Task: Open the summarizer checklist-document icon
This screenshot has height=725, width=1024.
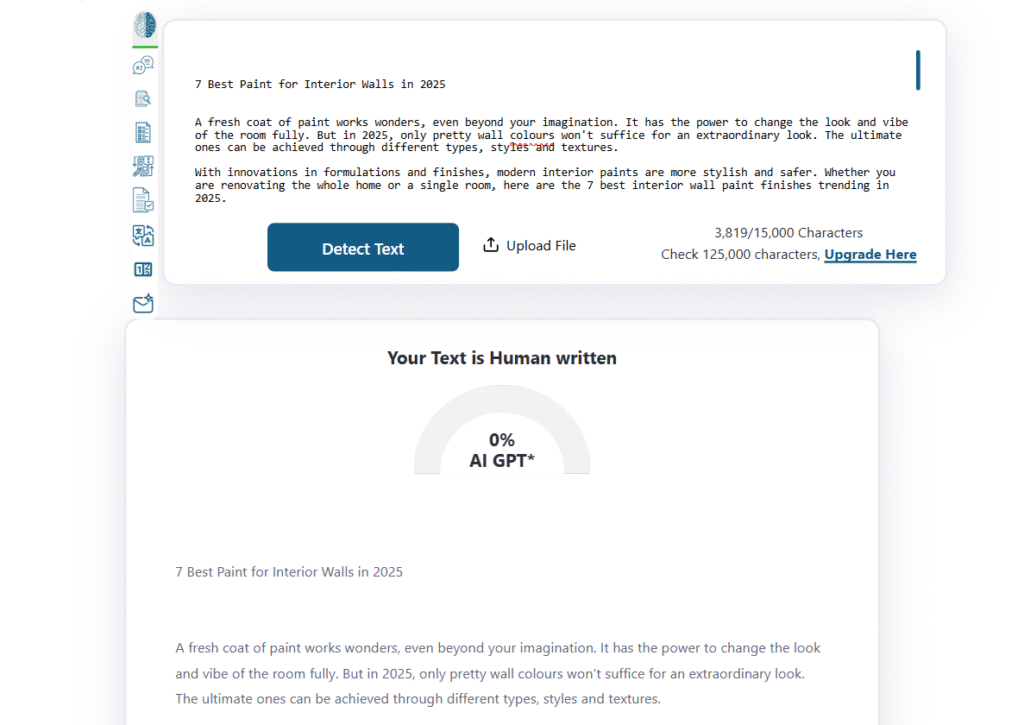Action: coord(143,133)
